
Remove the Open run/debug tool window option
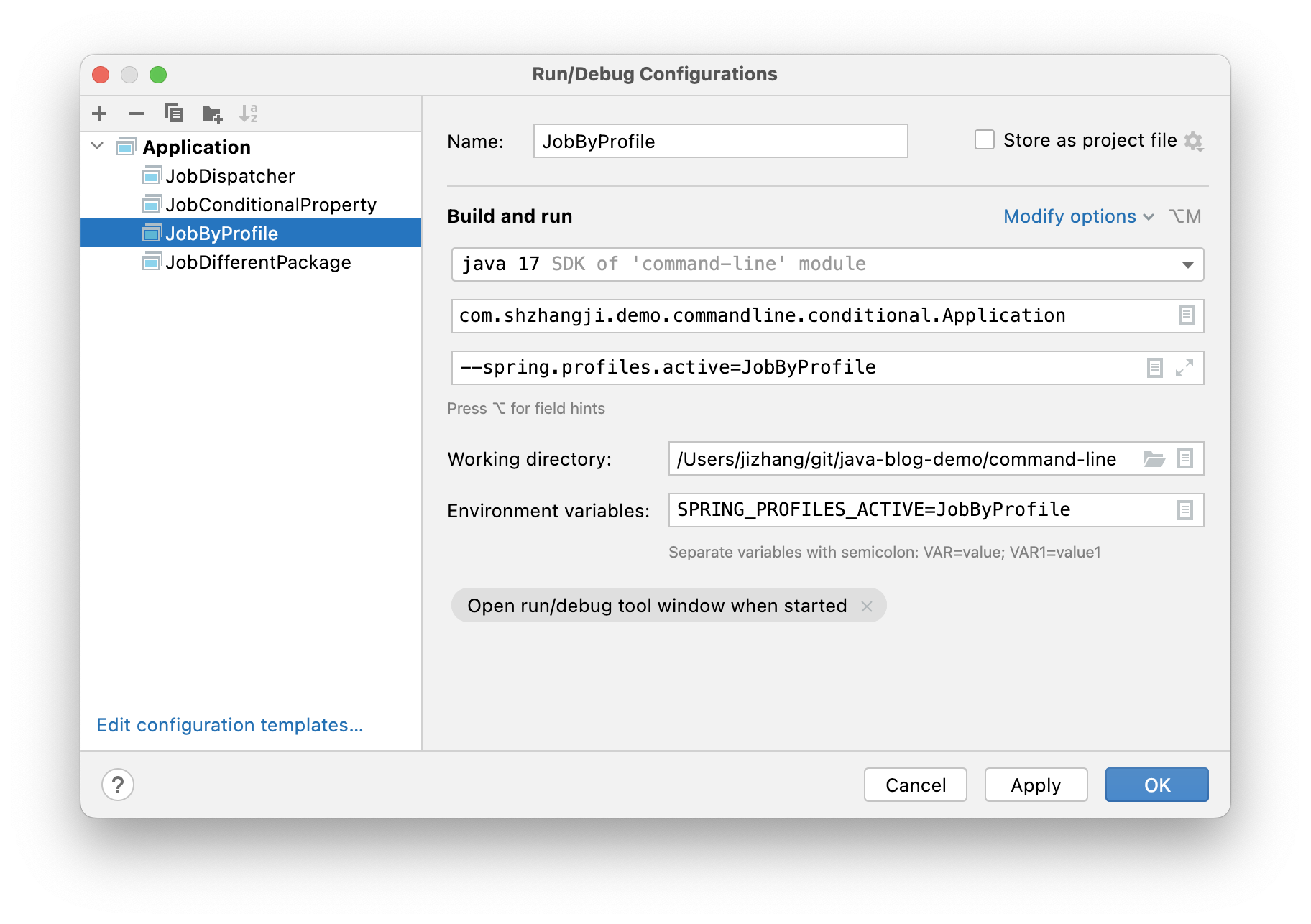867,606
